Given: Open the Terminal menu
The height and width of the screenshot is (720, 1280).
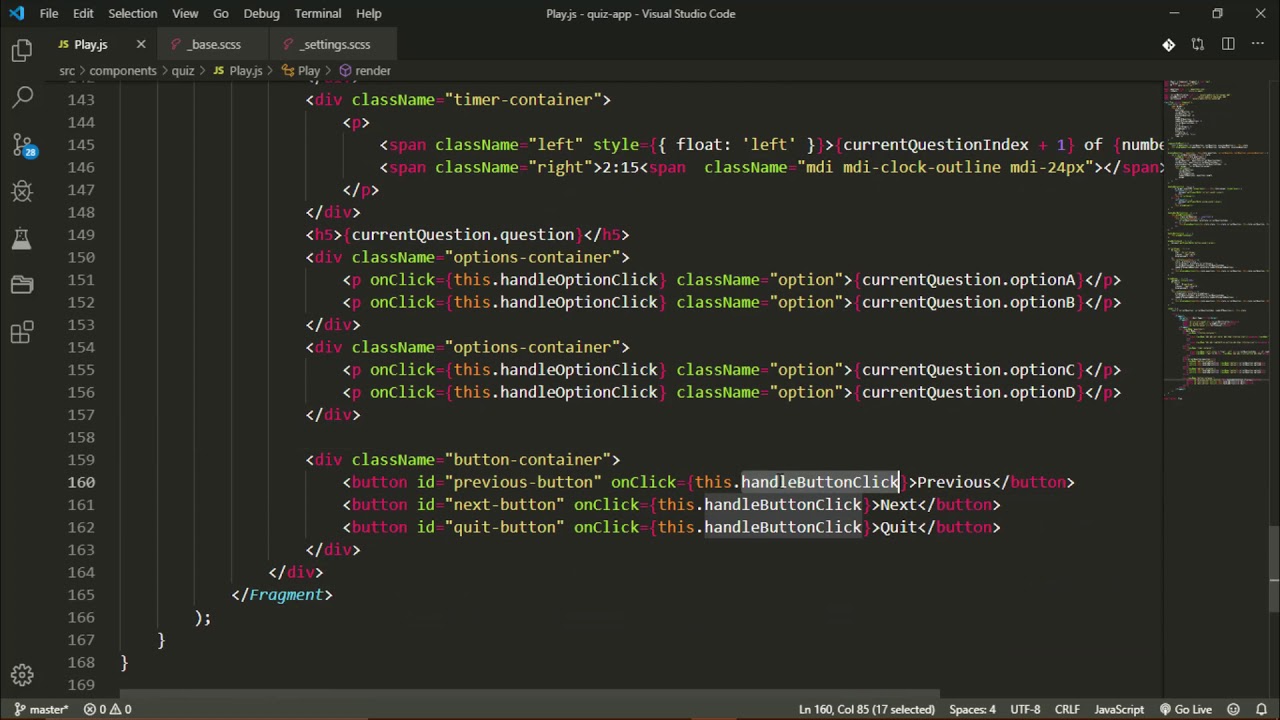Looking at the screenshot, I should 318,13.
